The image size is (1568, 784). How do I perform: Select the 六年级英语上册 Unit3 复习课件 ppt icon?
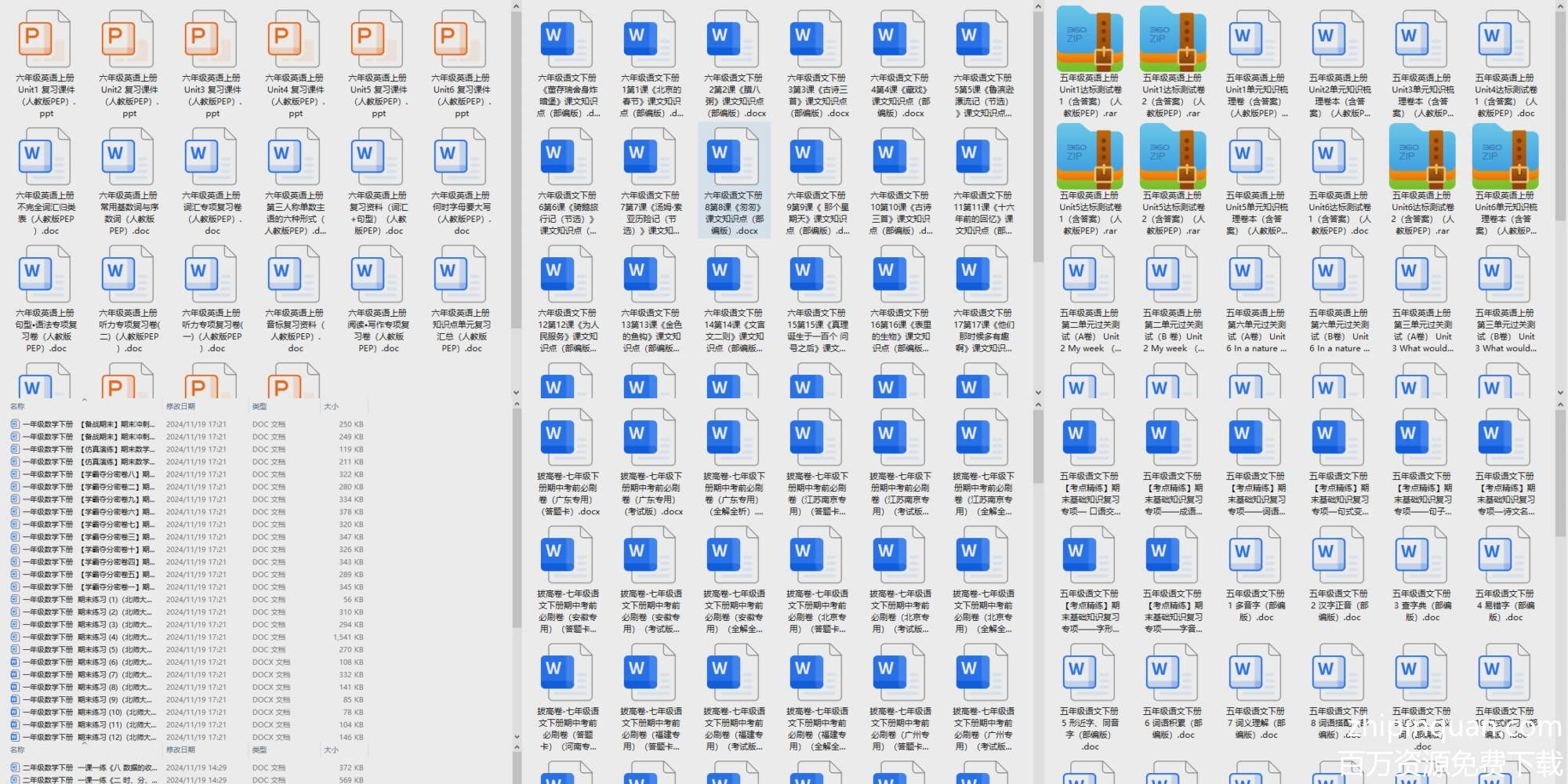point(212,38)
